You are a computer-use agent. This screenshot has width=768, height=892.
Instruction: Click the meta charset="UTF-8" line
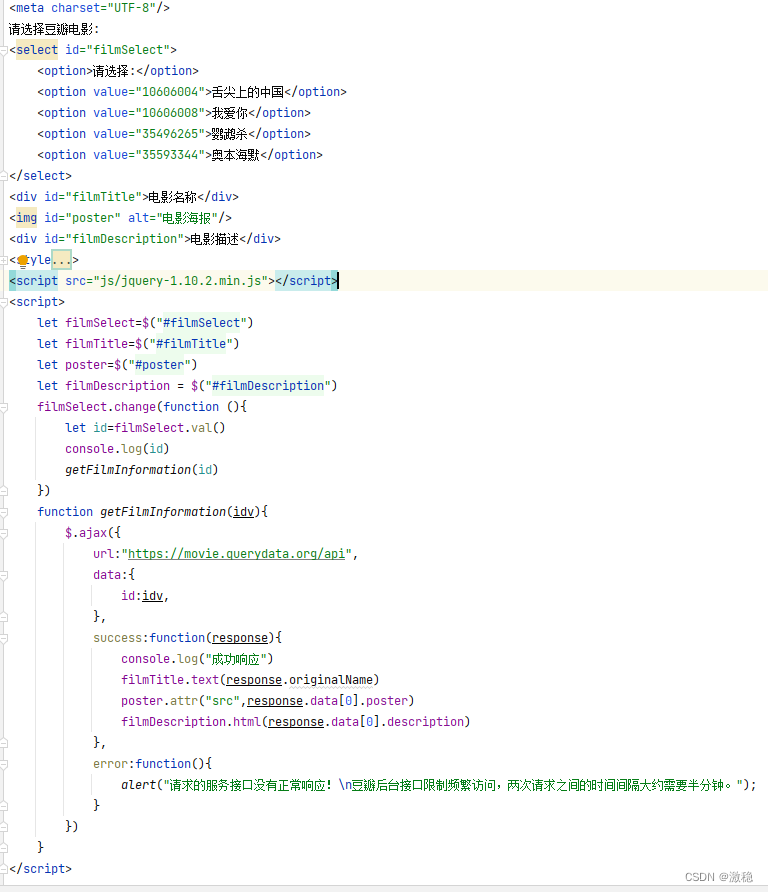point(89,8)
